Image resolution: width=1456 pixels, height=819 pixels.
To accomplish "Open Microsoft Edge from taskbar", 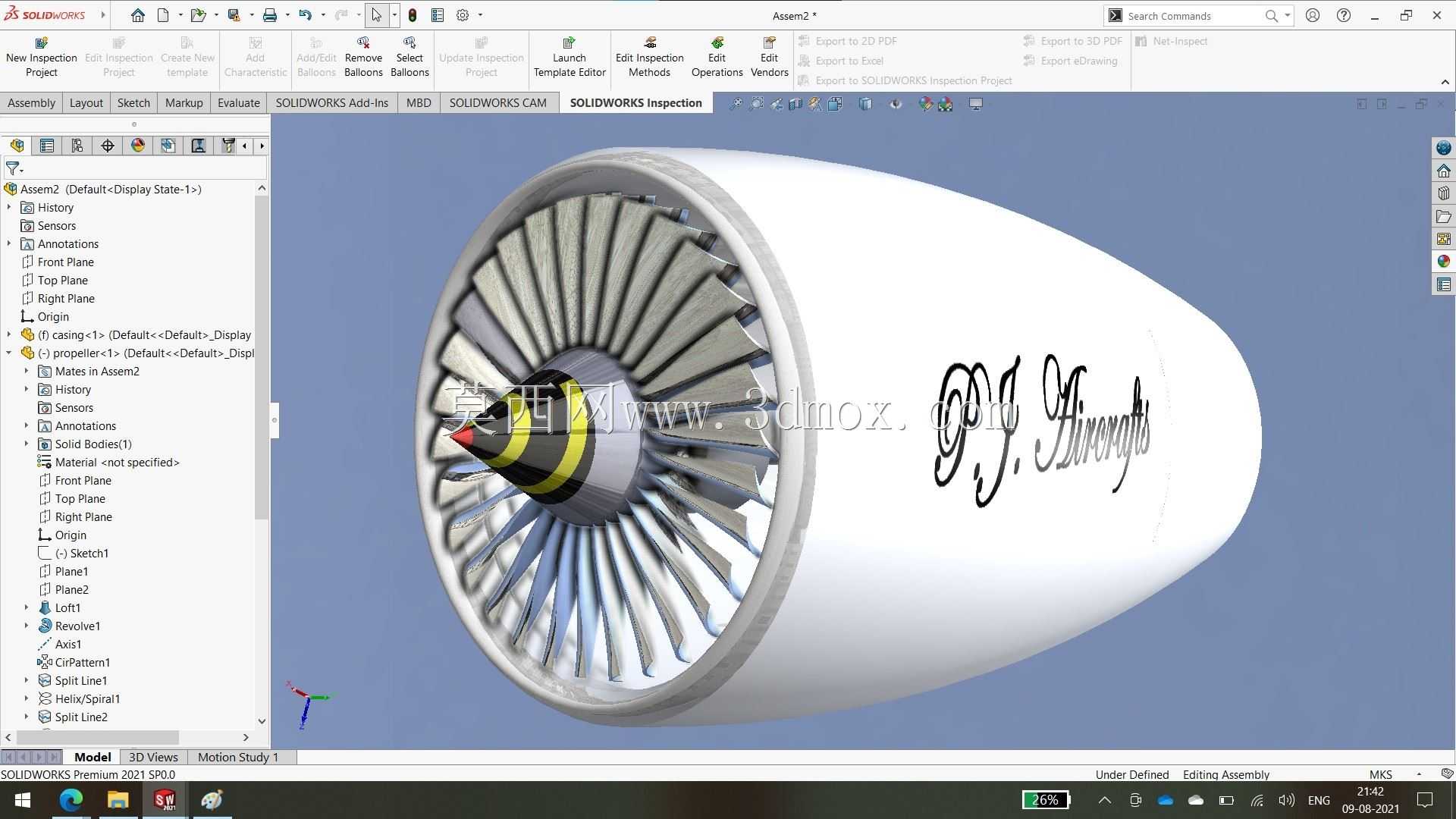I will pyautogui.click(x=71, y=800).
